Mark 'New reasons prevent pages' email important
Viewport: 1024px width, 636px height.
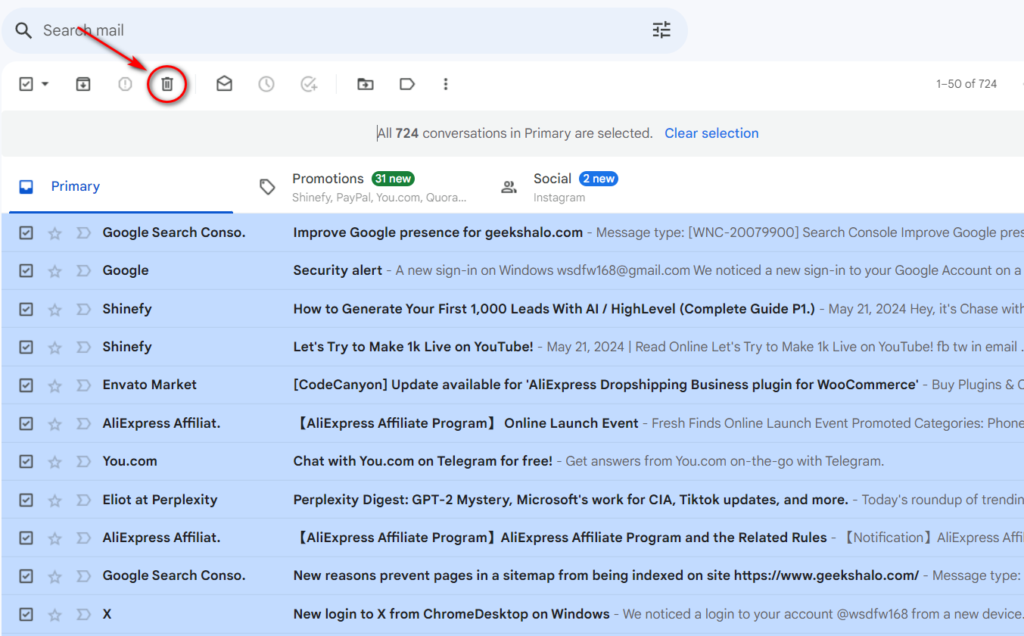[83, 575]
